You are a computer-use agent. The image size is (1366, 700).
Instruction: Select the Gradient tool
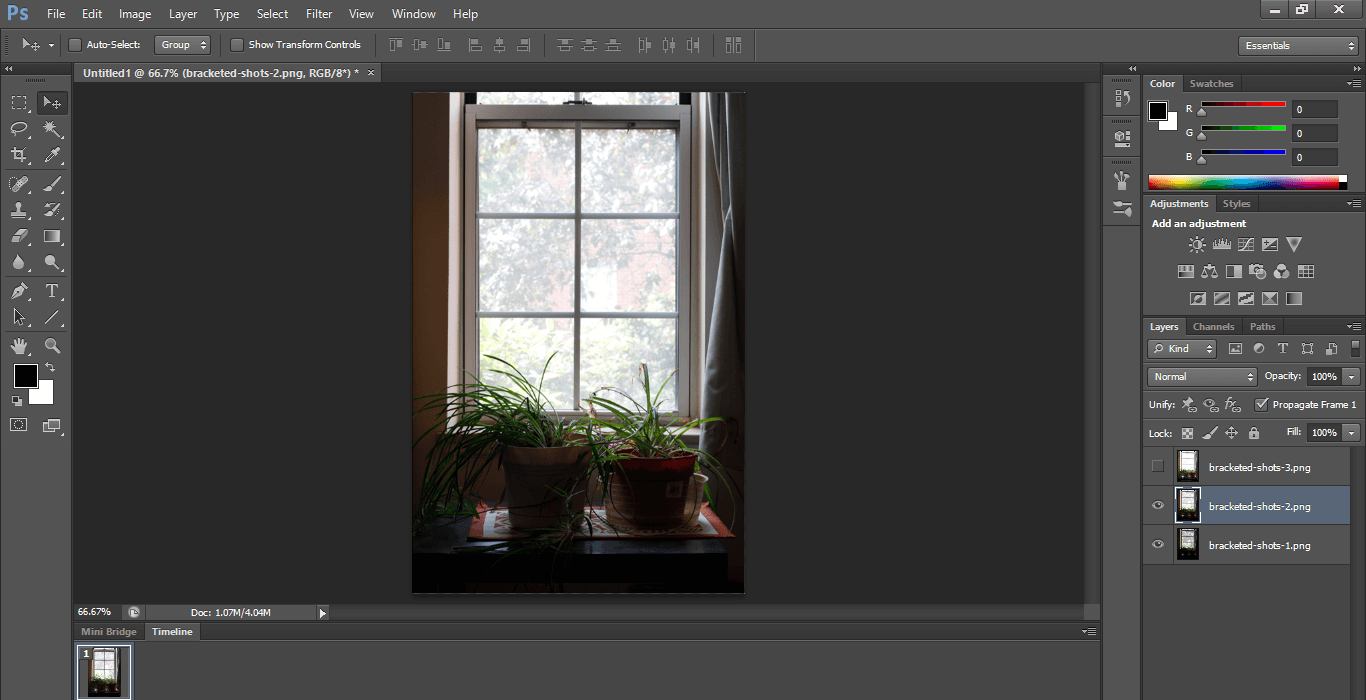click(x=53, y=237)
